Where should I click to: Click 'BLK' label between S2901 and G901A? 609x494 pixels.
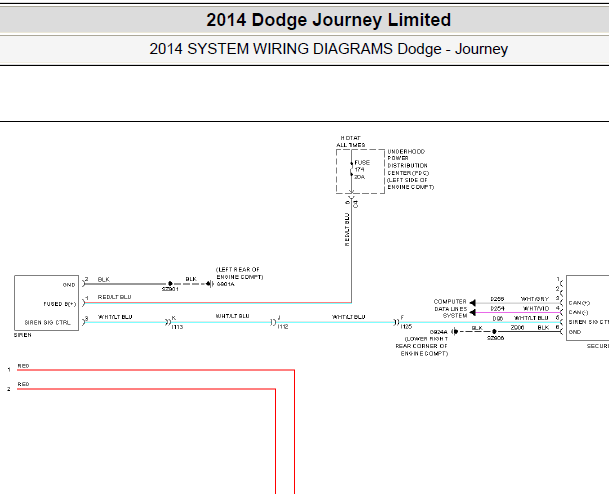tap(191, 279)
